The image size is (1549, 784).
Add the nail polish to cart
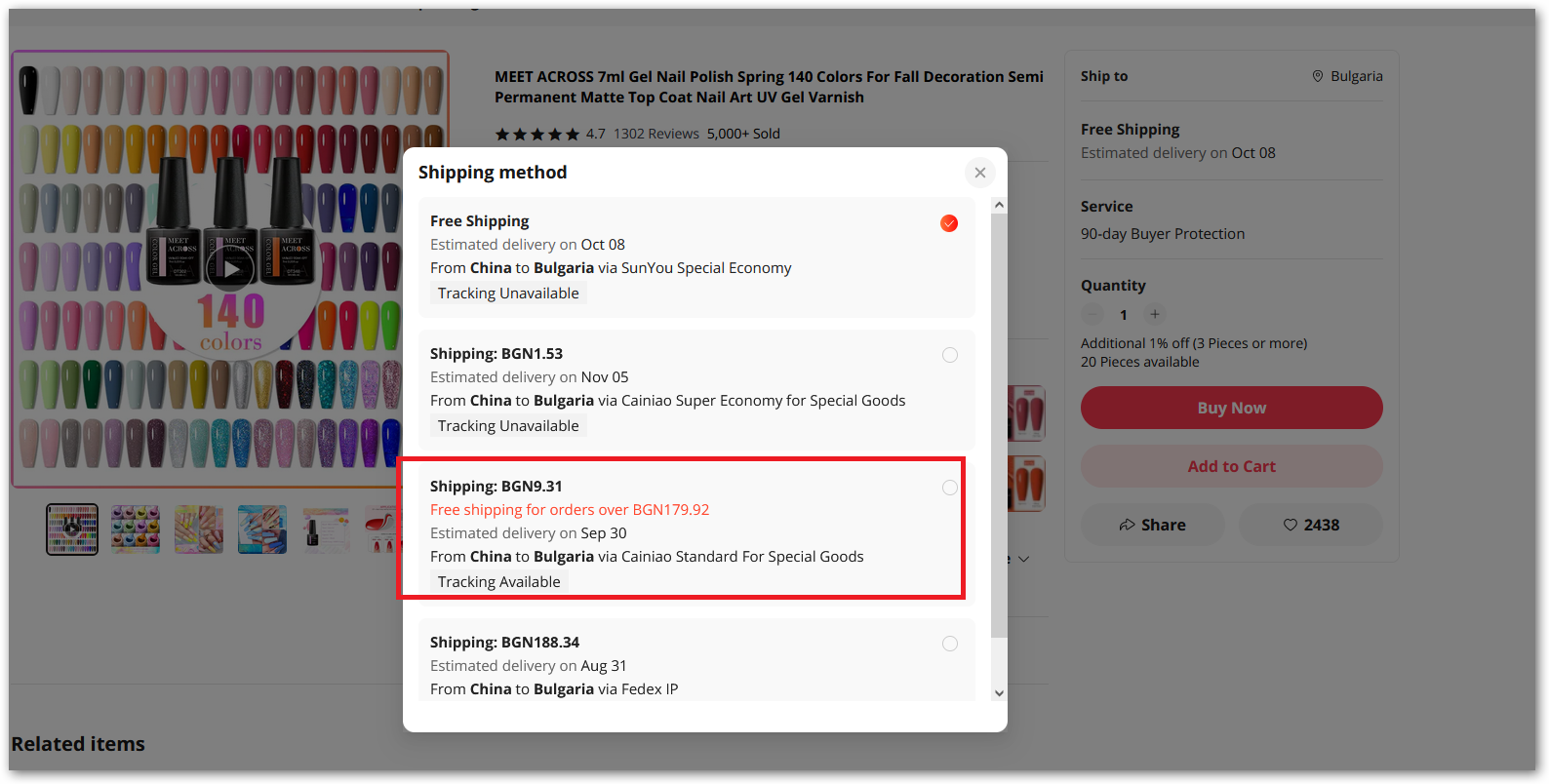(x=1231, y=466)
